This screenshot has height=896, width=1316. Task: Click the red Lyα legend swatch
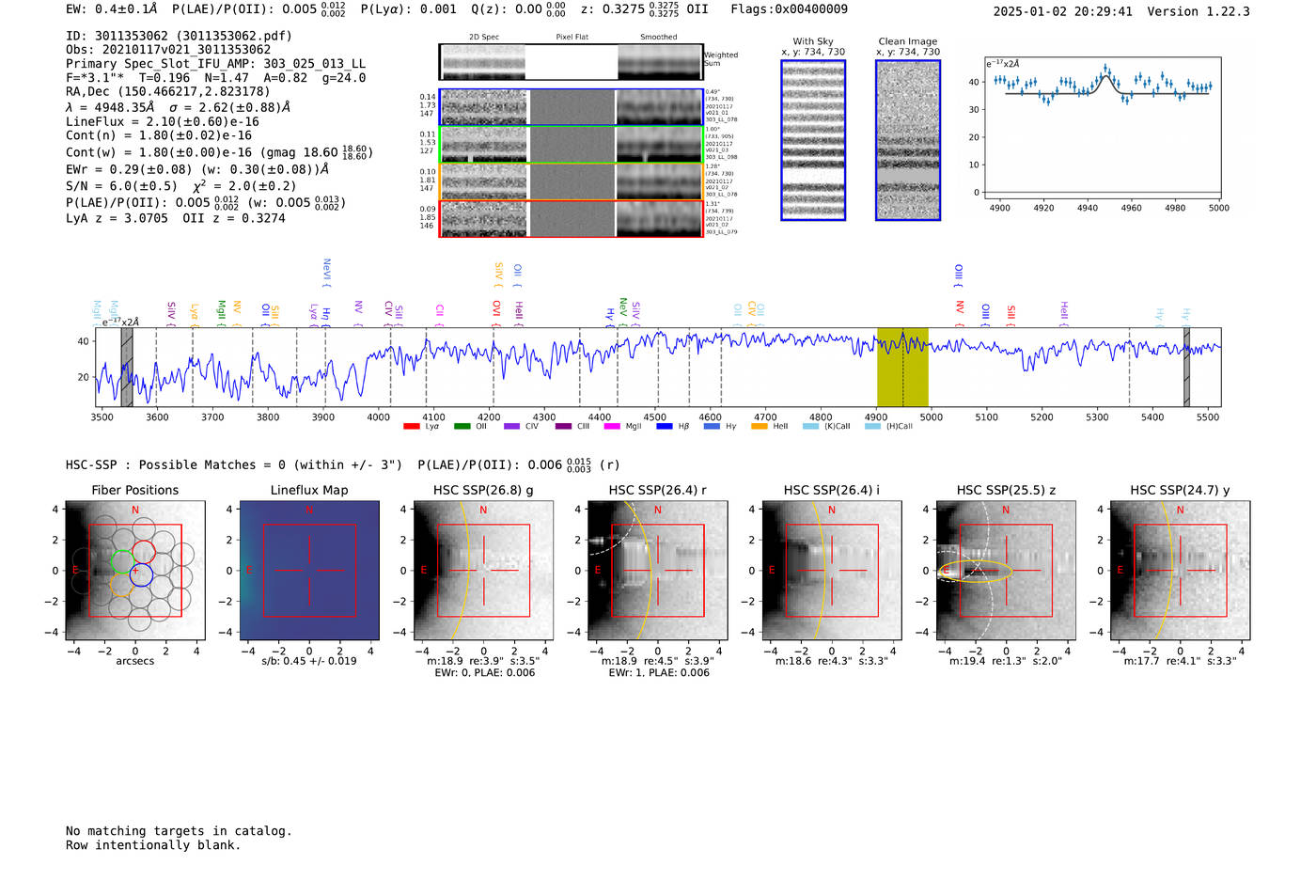[x=411, y=427]
